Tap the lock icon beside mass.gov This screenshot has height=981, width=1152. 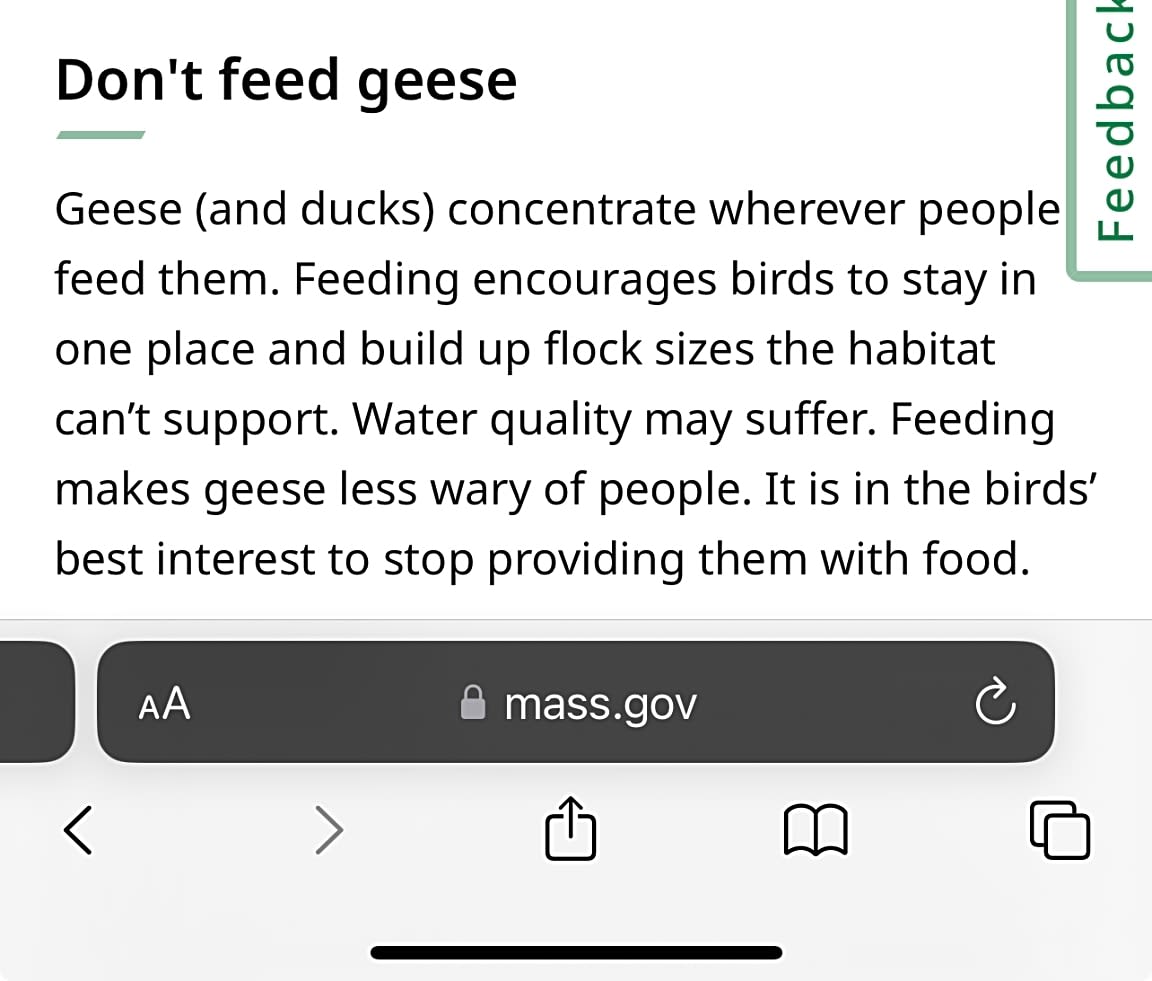pos(473,704)
